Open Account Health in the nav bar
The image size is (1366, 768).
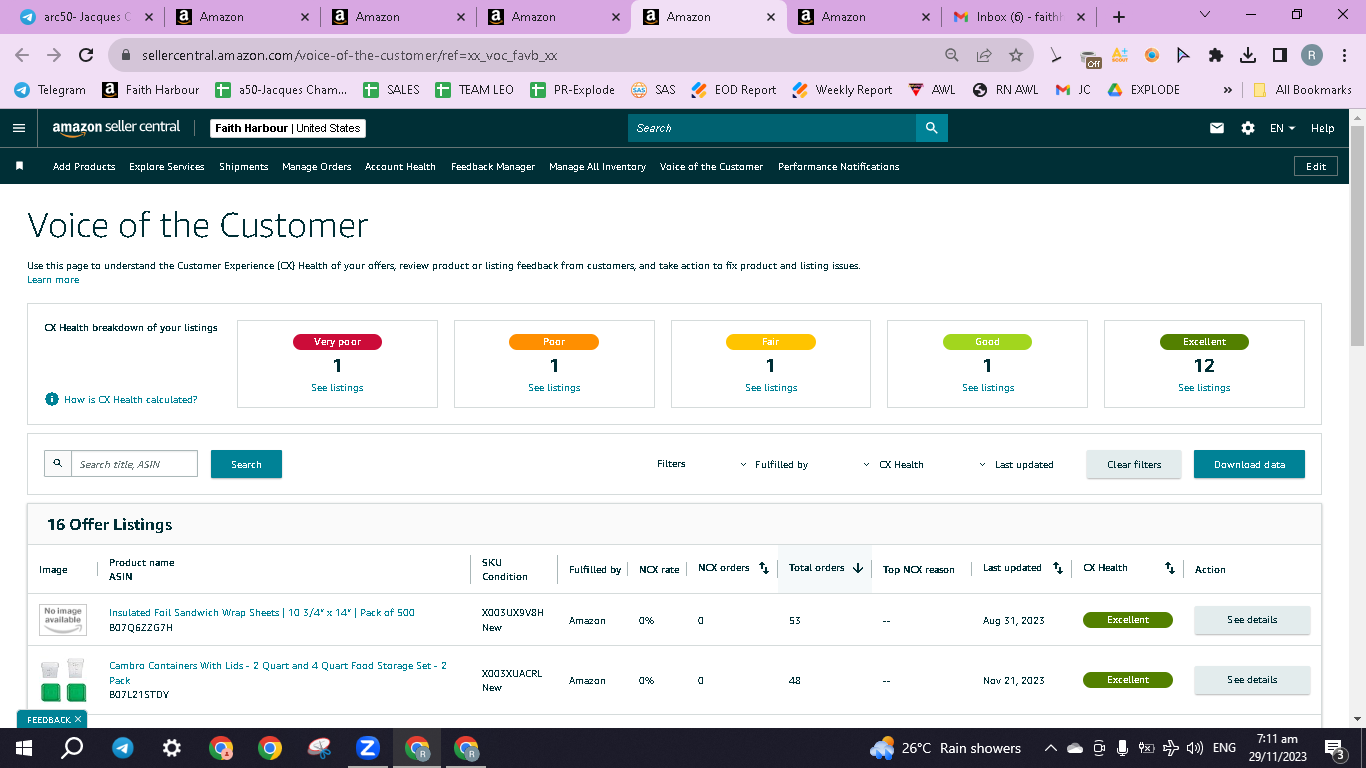point(400,166)
